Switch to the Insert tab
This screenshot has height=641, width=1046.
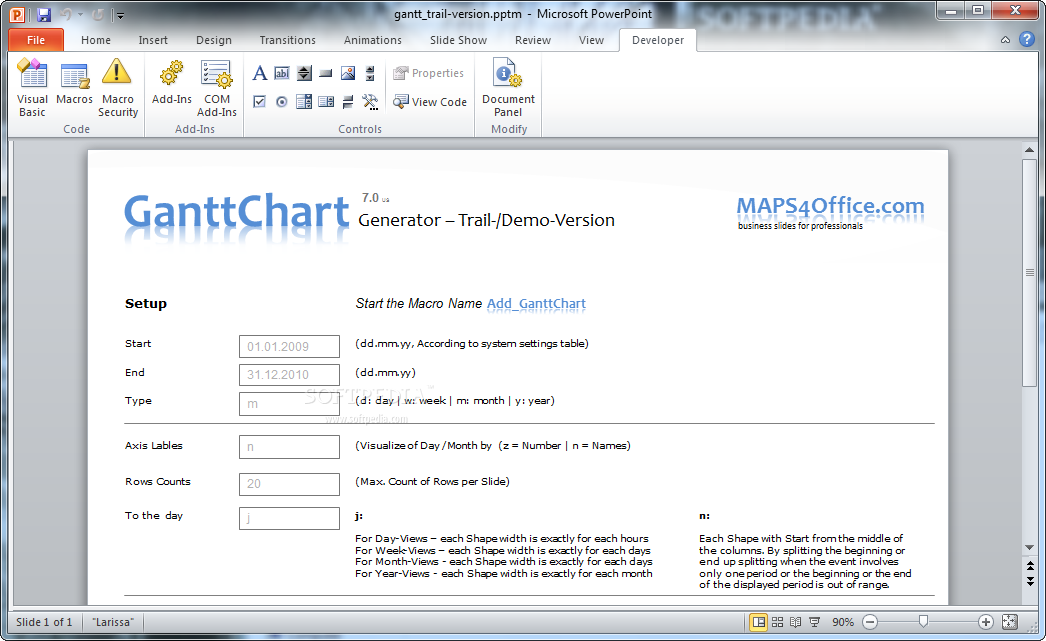tap(153, 40)
